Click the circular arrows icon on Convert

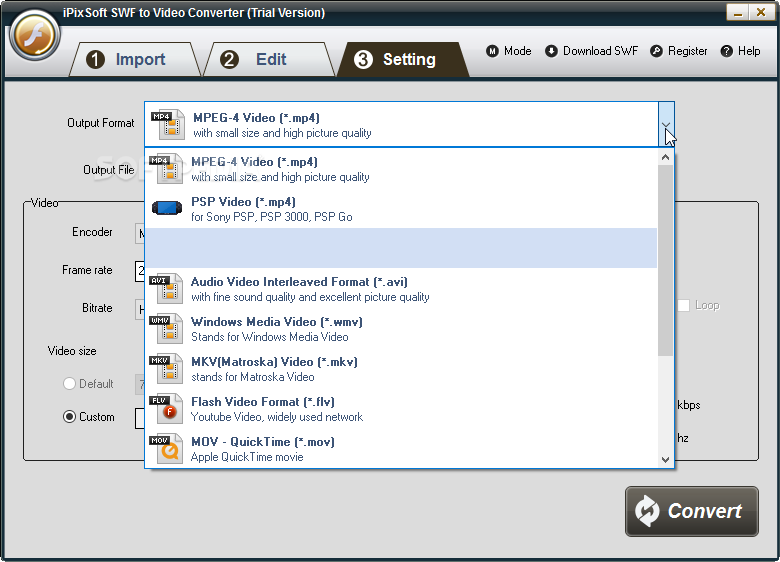pos(647,511)
